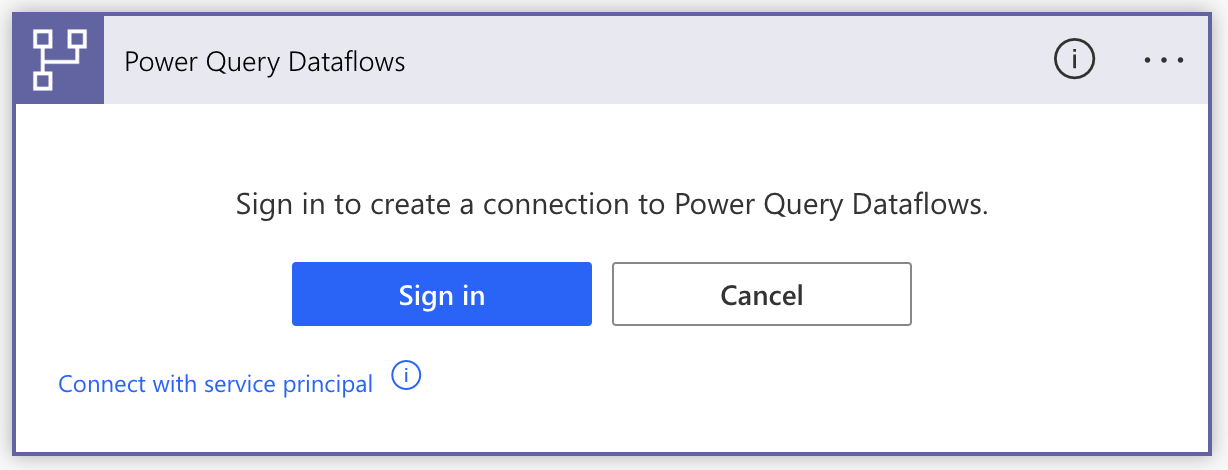The image size is (1228, 470).
Task: Click the sign-in prompt message text
Action: (x=612, y=205)
